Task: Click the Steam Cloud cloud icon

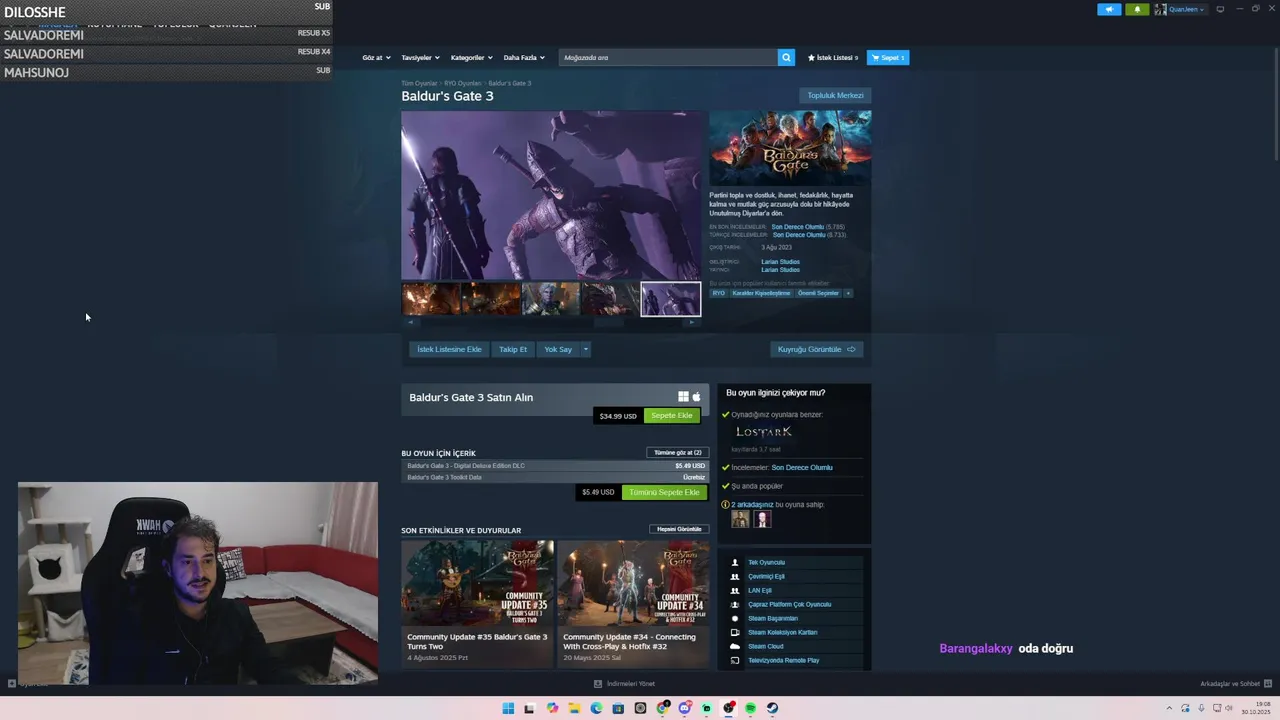Action: pyautogui.click(x=735, y=646)
